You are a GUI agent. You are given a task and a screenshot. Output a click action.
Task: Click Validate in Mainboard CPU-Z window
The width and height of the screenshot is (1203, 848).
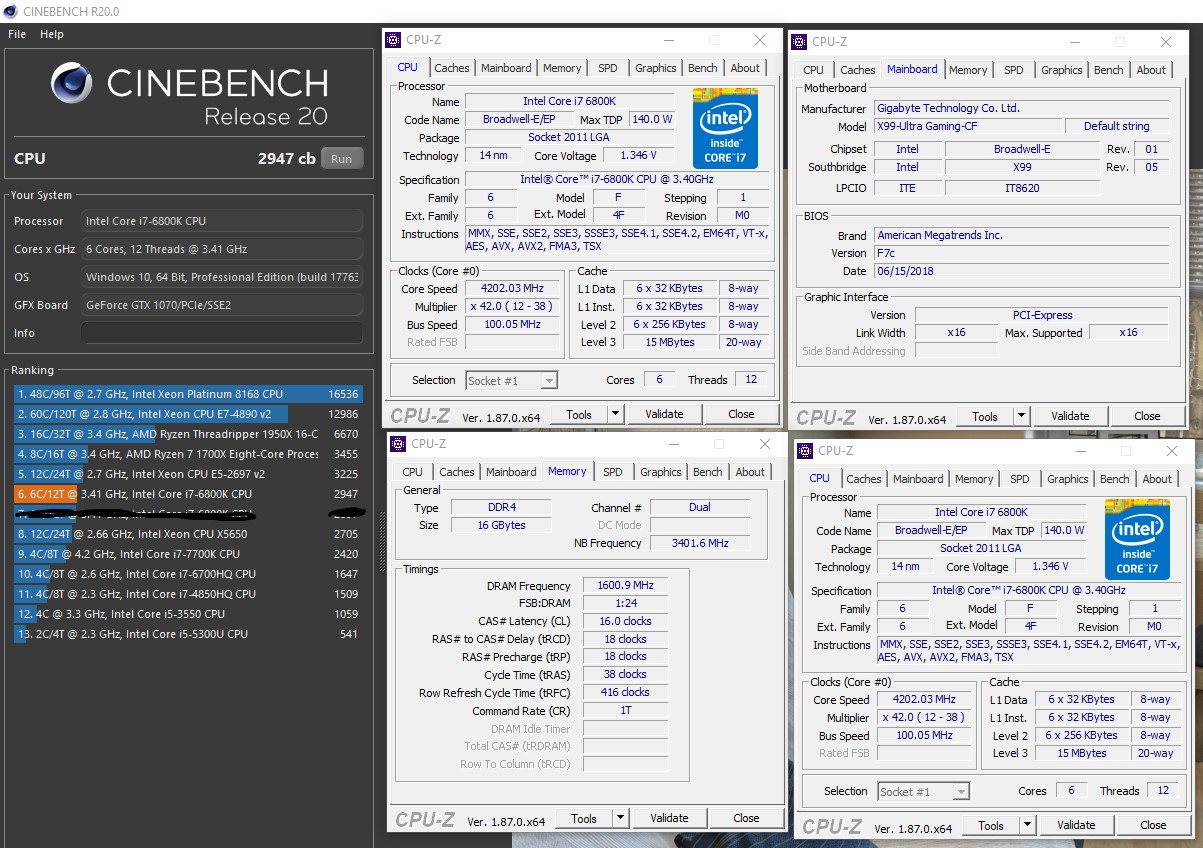pyautogui.click(x=1070, y=416)
